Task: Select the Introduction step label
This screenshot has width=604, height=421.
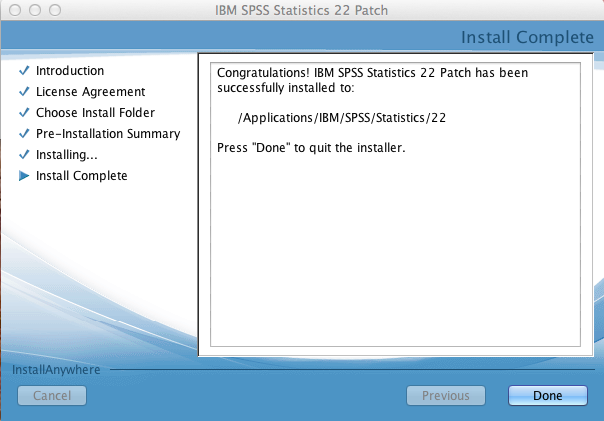Action: point(70,70)
